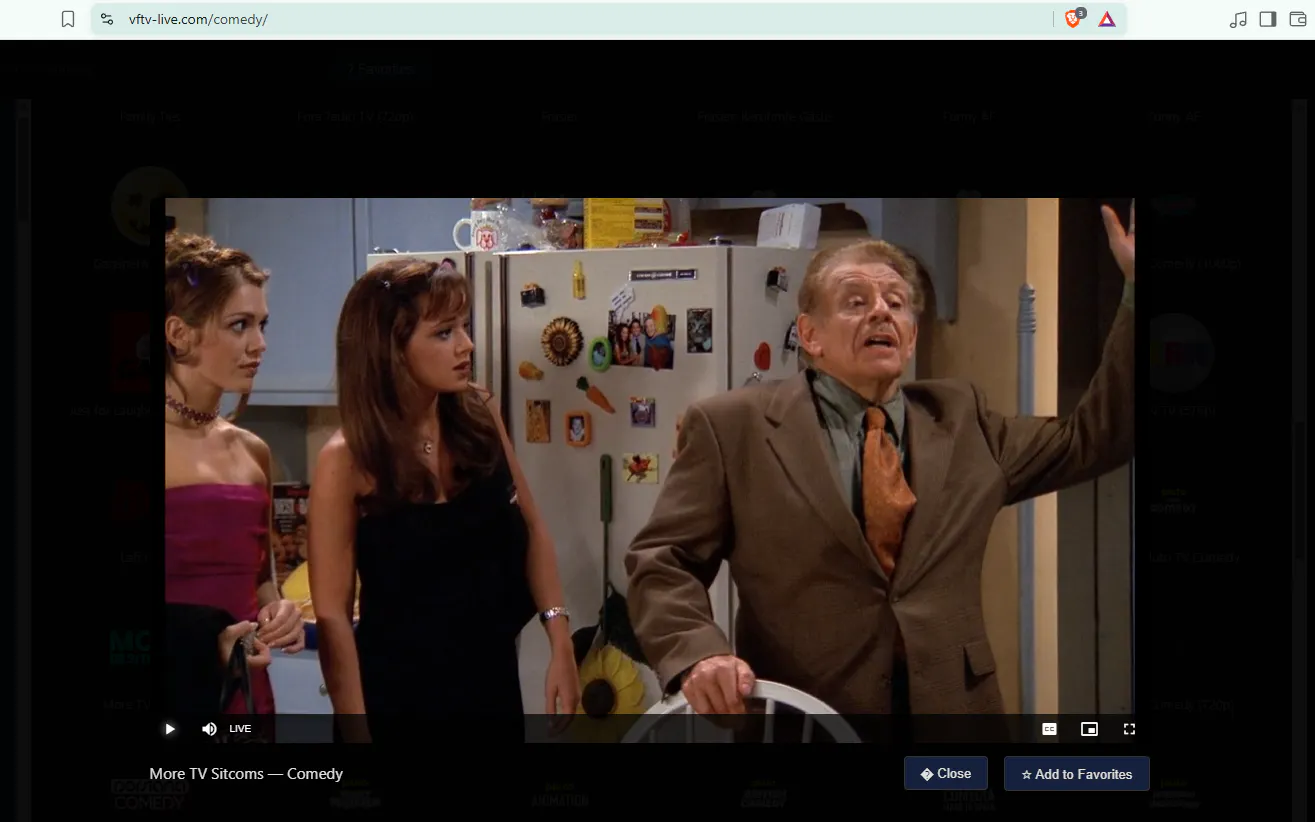Mute the video using the speaker icon

209,729
